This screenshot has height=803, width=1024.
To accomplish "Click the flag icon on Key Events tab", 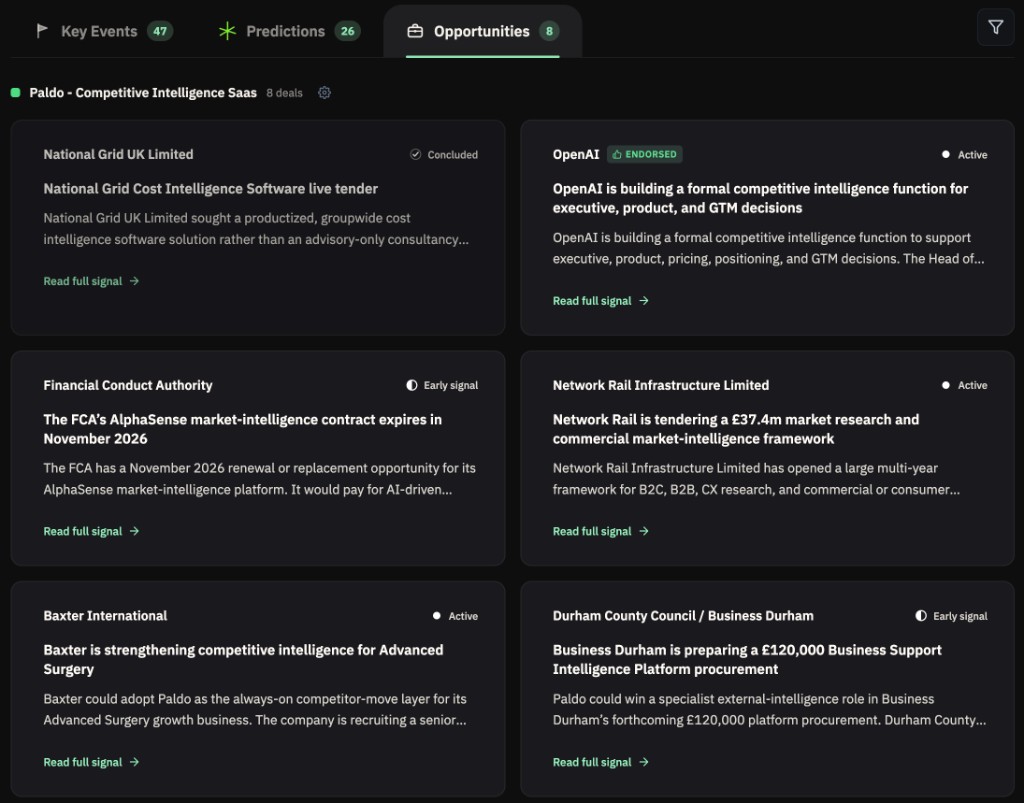I will (42, 31).
